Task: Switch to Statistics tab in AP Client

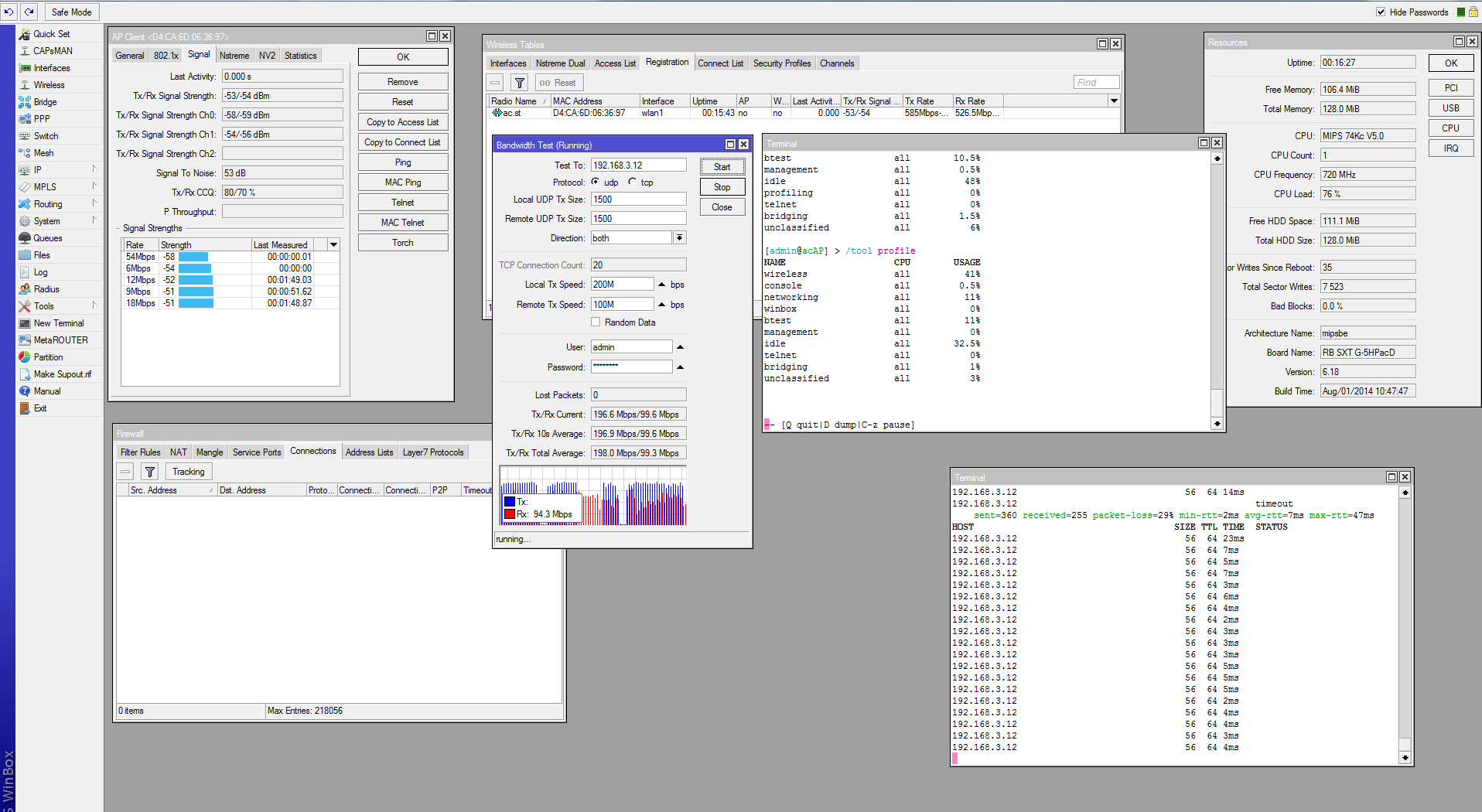Action: click(300, 56)
